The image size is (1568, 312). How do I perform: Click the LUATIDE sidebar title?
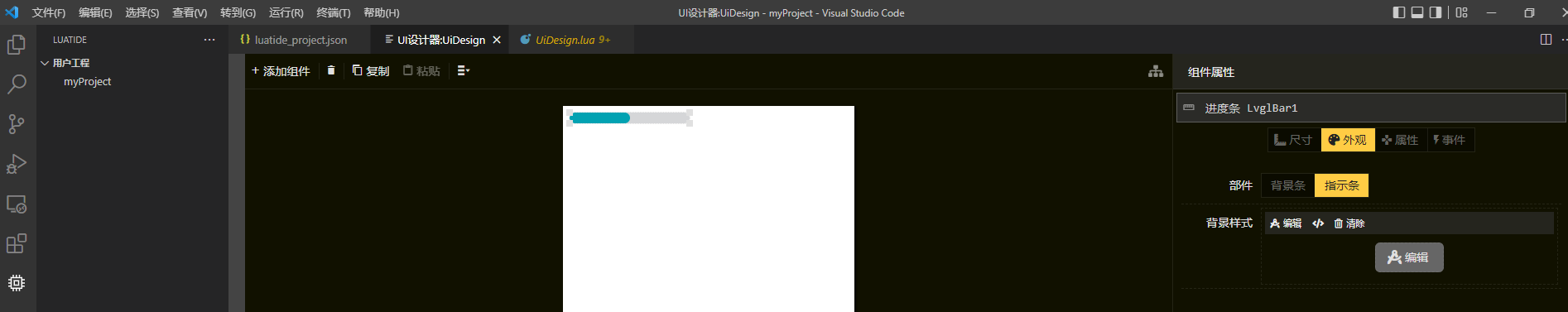[70, 40]
